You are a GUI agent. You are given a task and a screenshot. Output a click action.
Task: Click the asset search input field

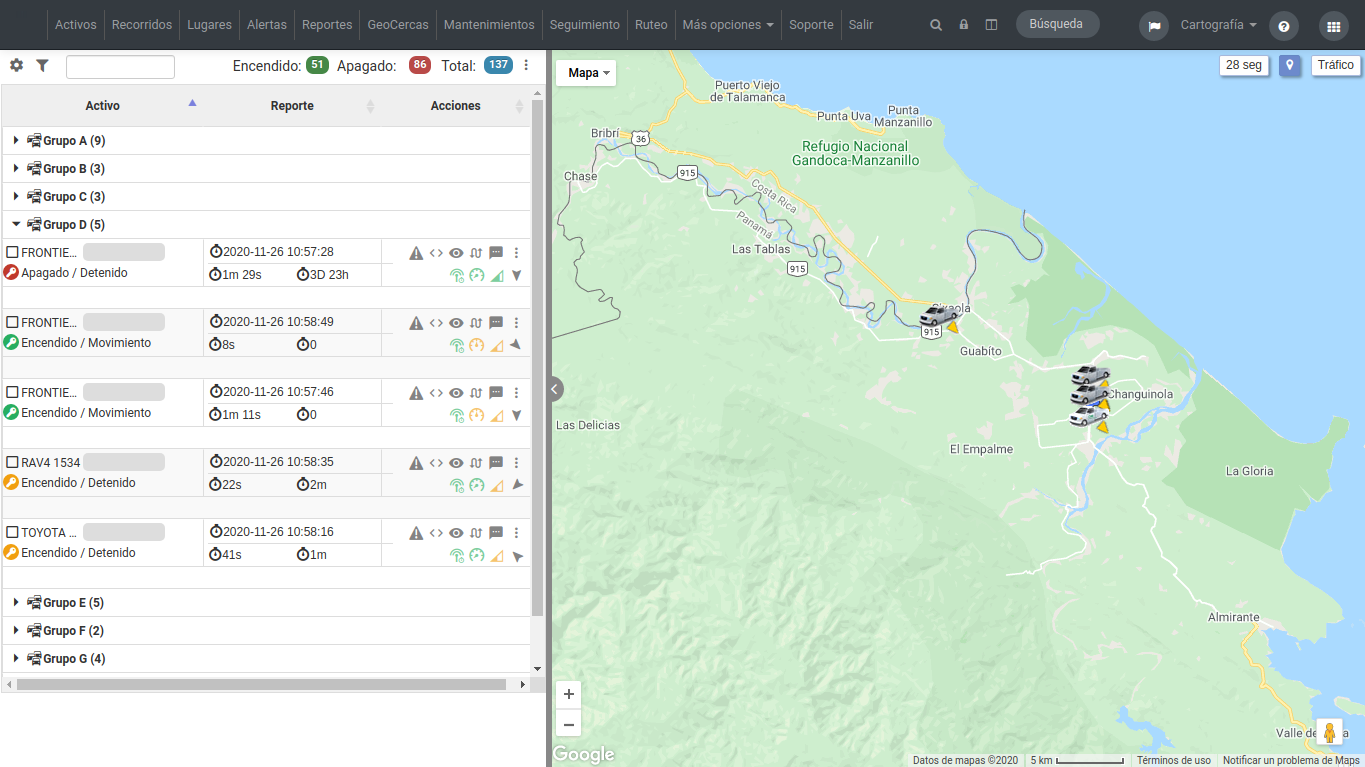(x=120, y=67)
